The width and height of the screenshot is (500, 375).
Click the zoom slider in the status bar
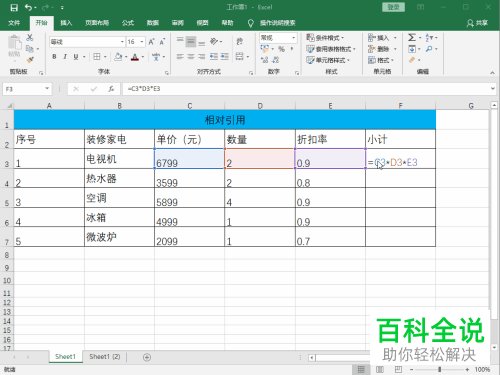tap(439, 369)
